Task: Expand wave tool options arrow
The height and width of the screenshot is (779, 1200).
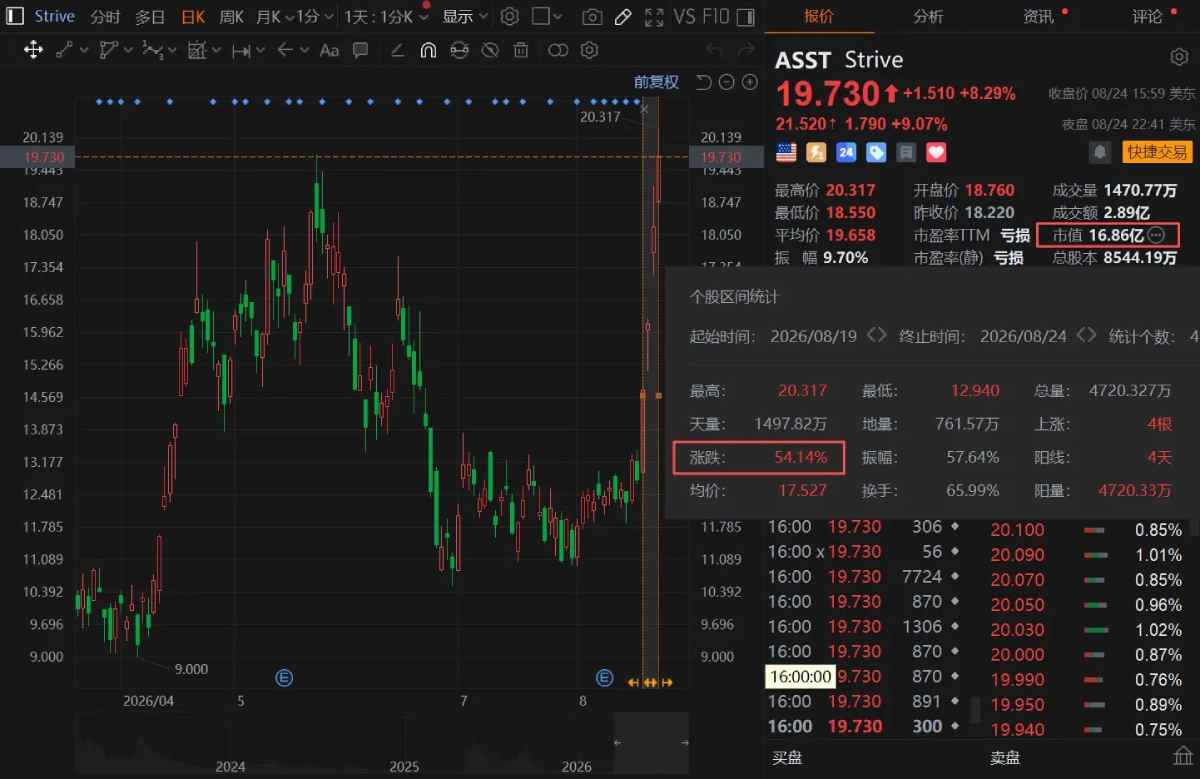Action: click(170, 50)
